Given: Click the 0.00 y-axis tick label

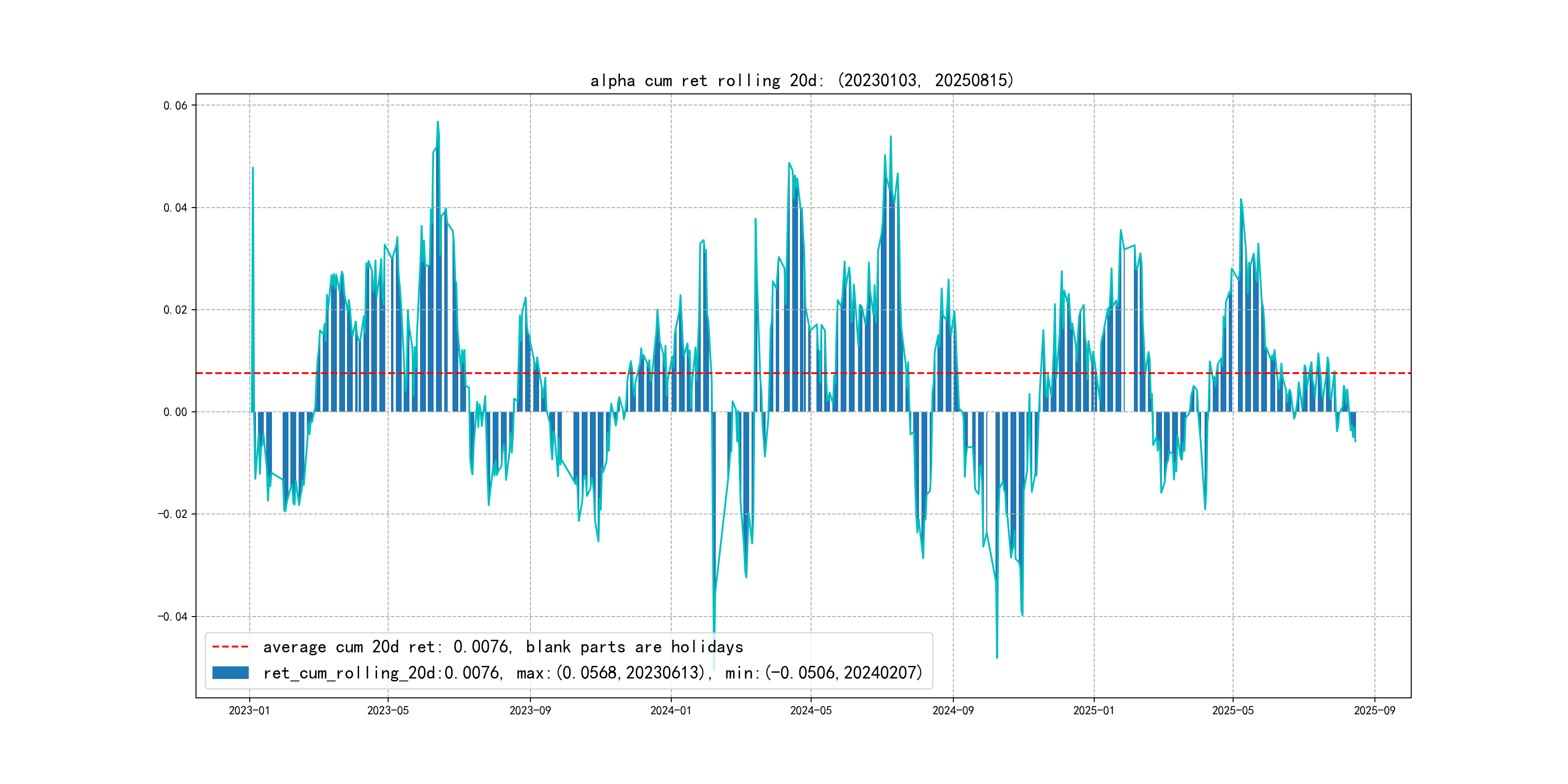Looking at the screenshot, I should (x=175, y=412).
